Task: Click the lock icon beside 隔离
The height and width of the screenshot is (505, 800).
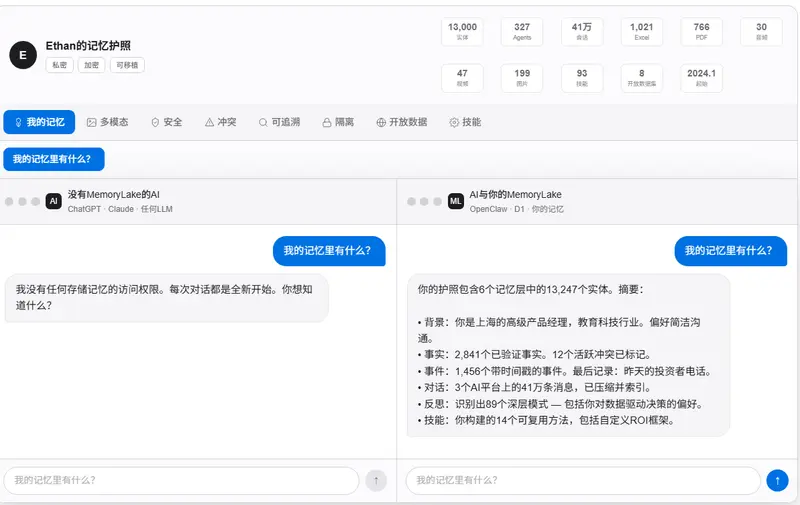Action: [327, 122]
